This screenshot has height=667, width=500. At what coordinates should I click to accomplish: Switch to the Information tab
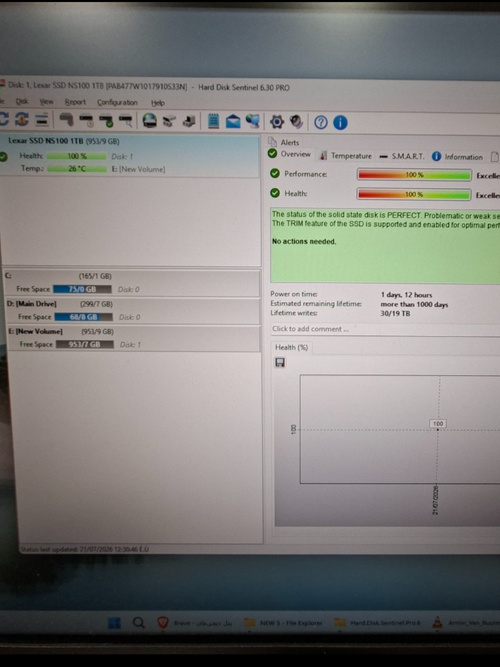(x=458, y=157)
